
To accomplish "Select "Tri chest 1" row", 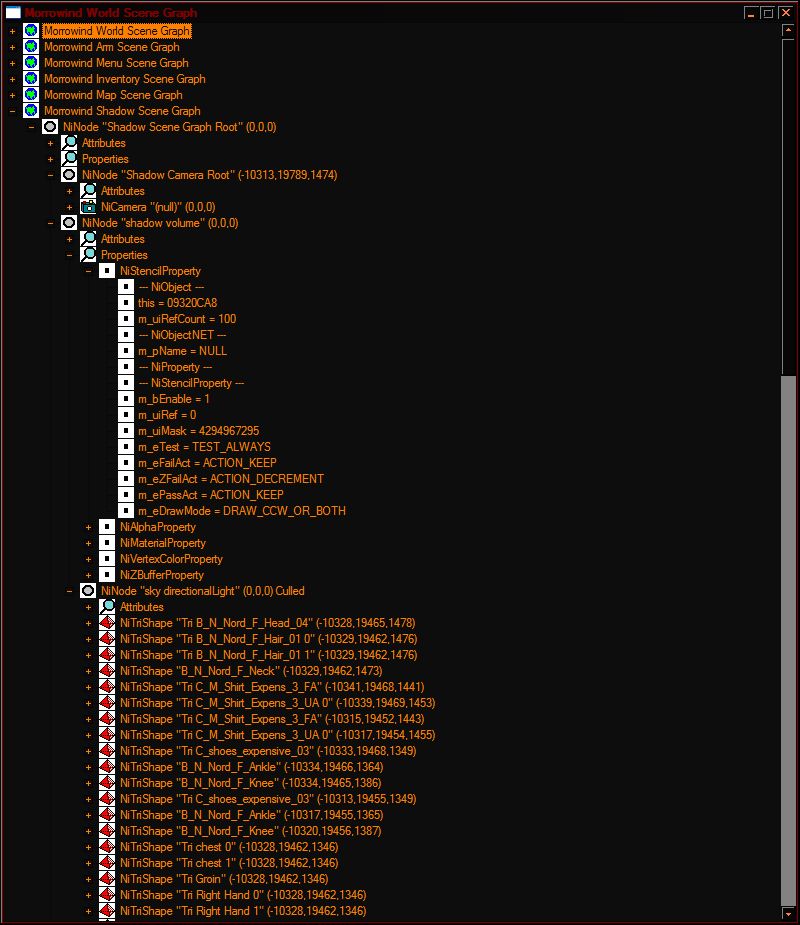I will pos(229,862).
